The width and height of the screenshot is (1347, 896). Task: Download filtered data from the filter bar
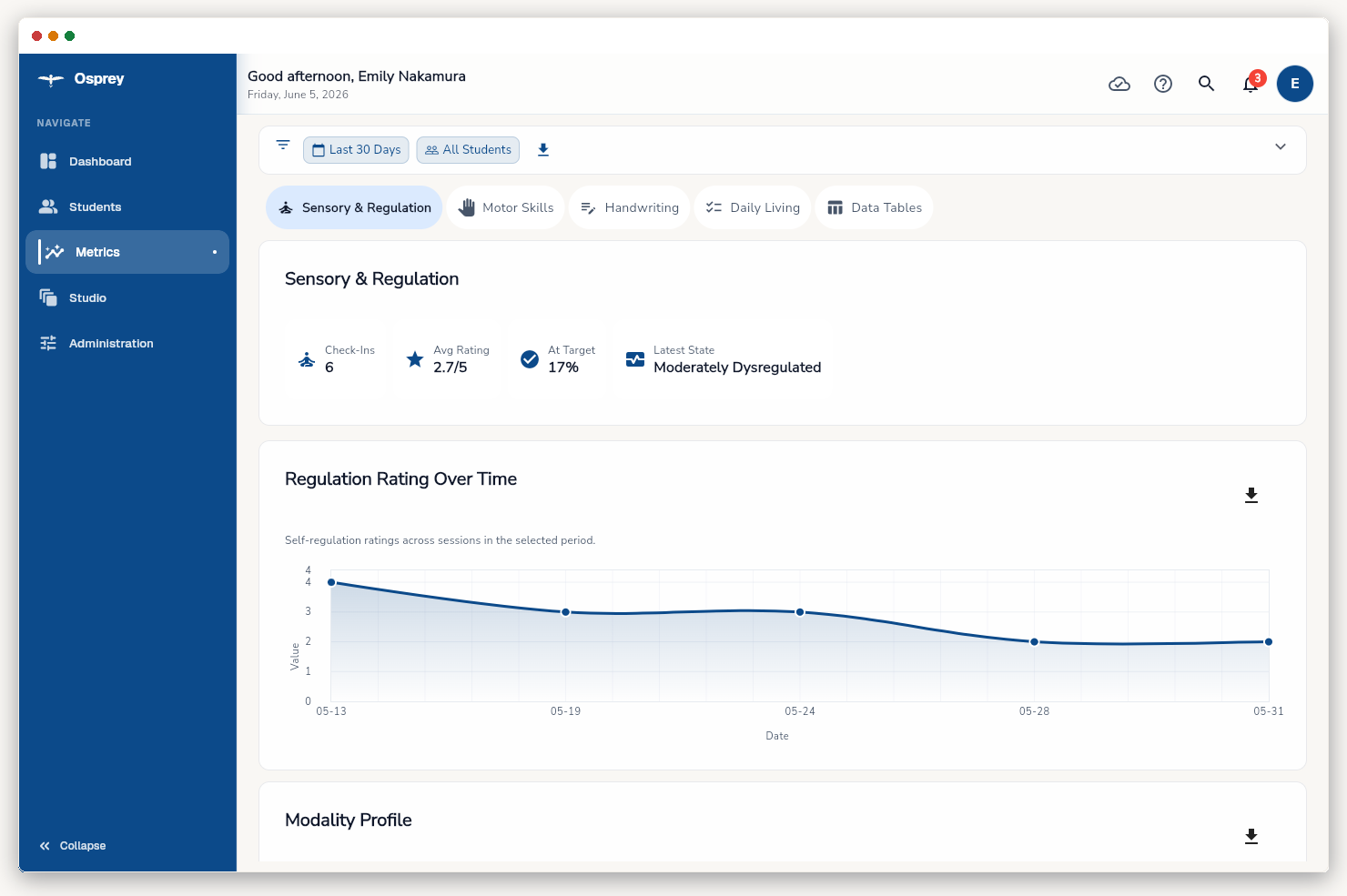543,150
